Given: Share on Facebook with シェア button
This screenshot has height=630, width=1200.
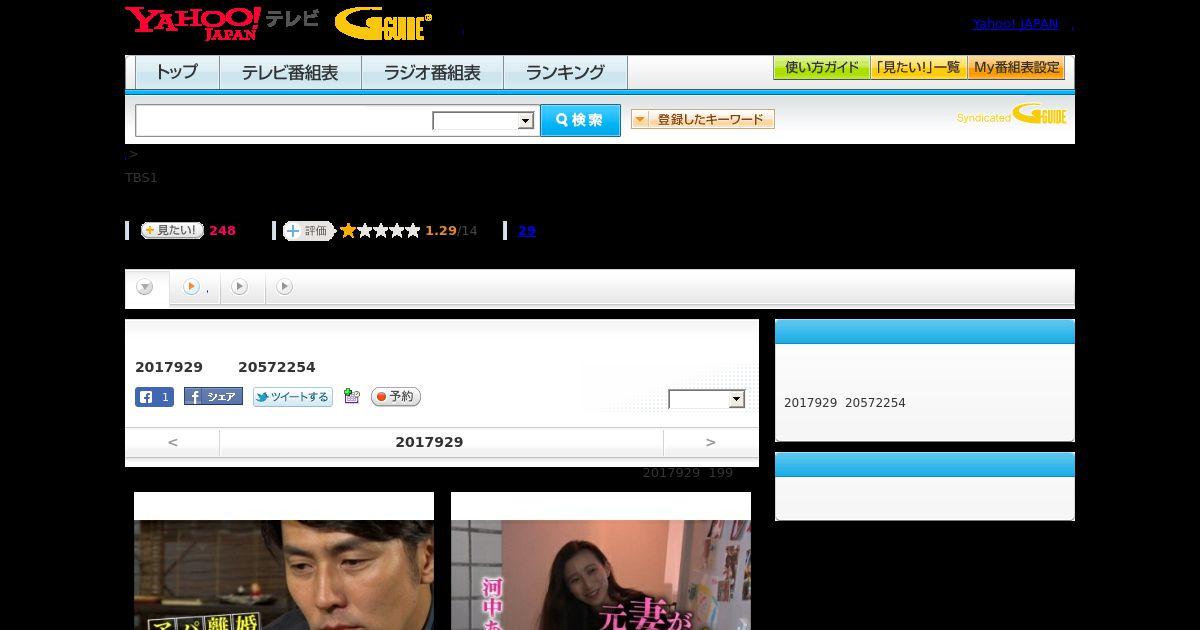Looking at the screenshot, I should (213, 397).
